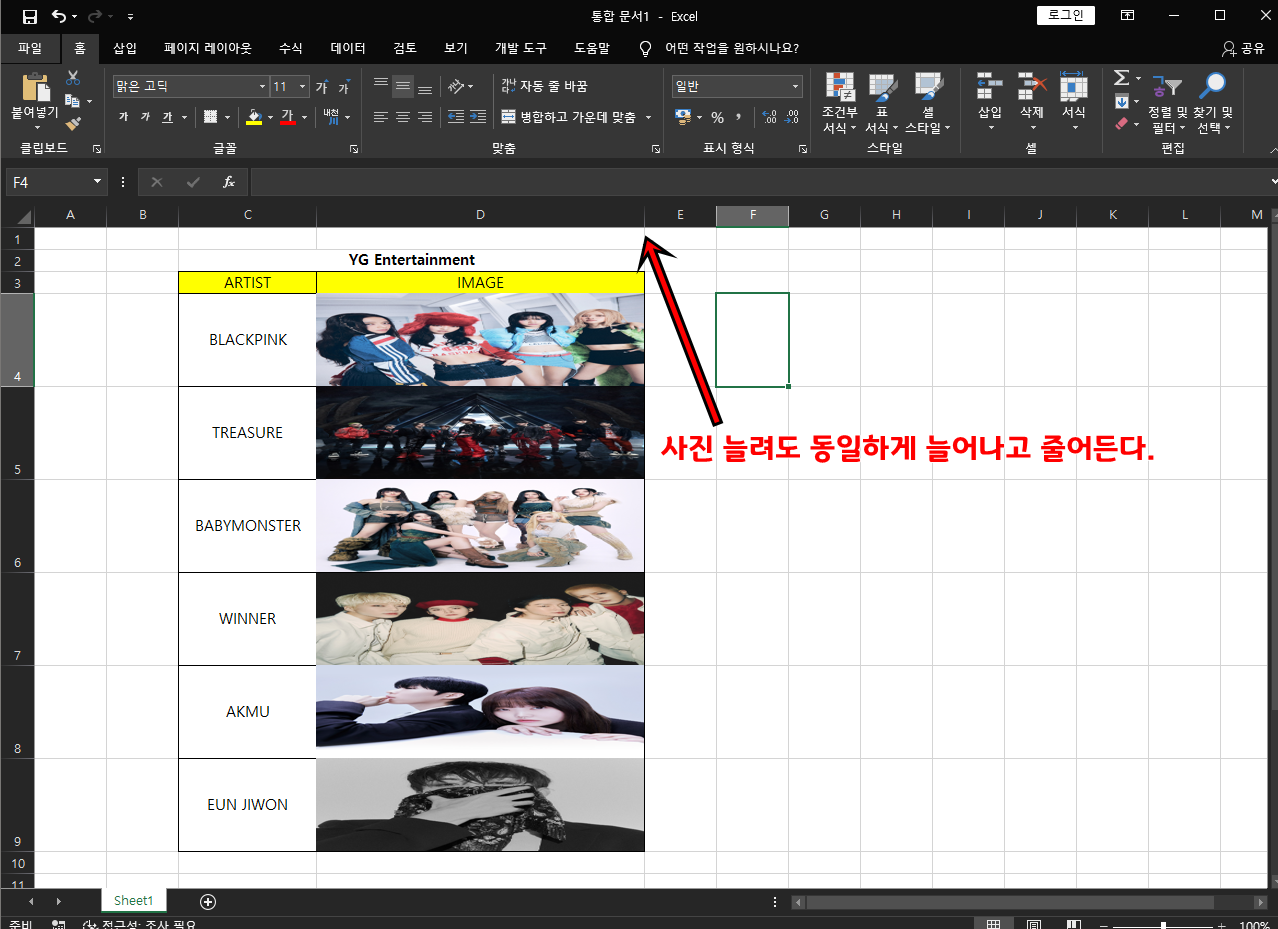The height and width of the screenshot is (929, 1278).
Task: Toggle align text right
Action: (425, 117)
